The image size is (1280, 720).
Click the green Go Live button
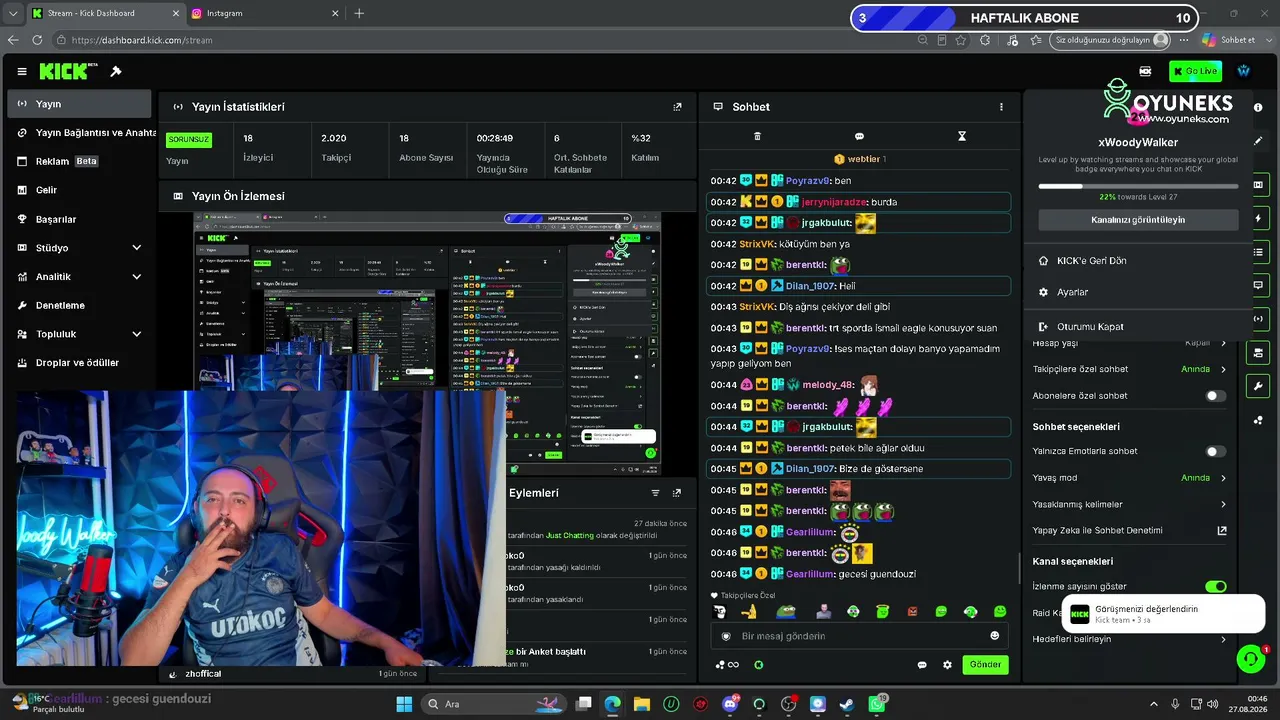1196,72
